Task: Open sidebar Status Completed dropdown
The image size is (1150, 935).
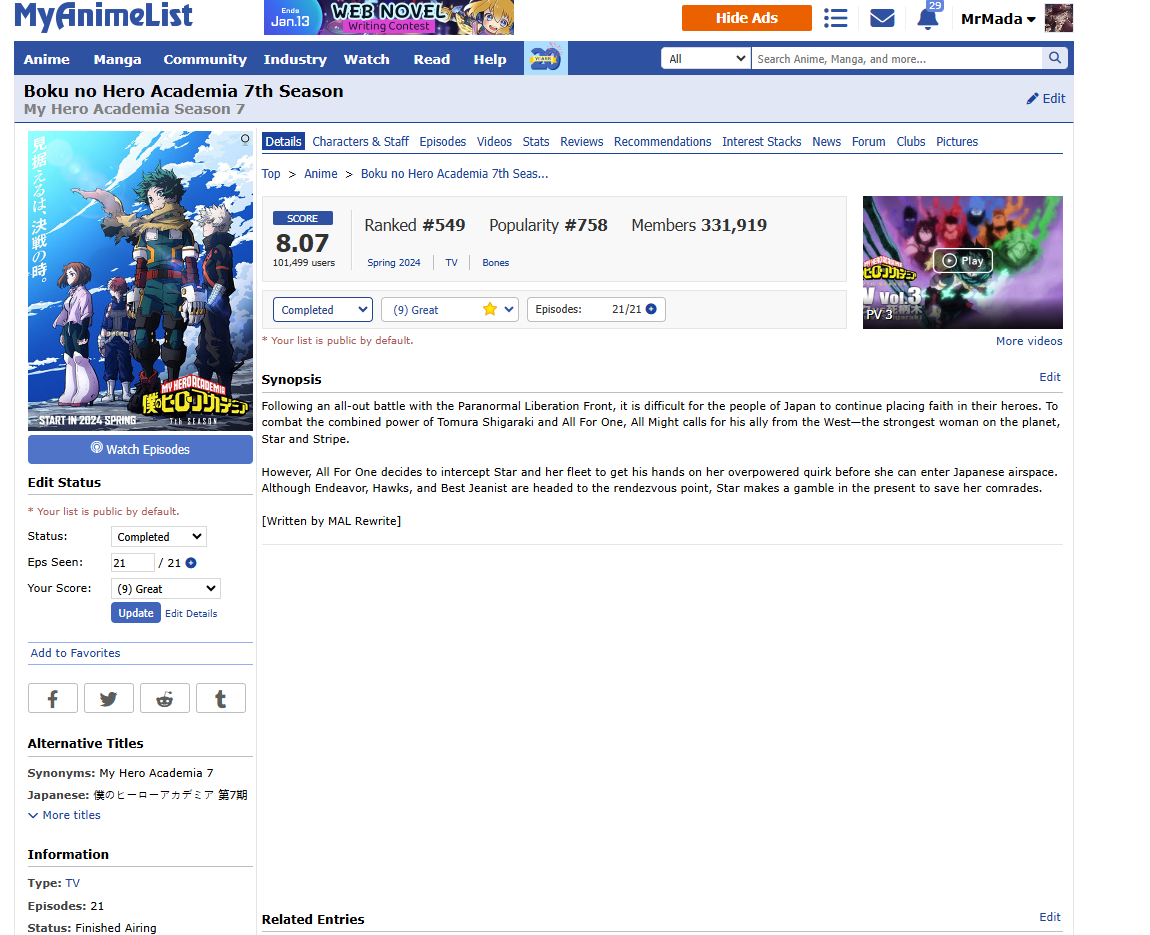Action: point(158,537)
